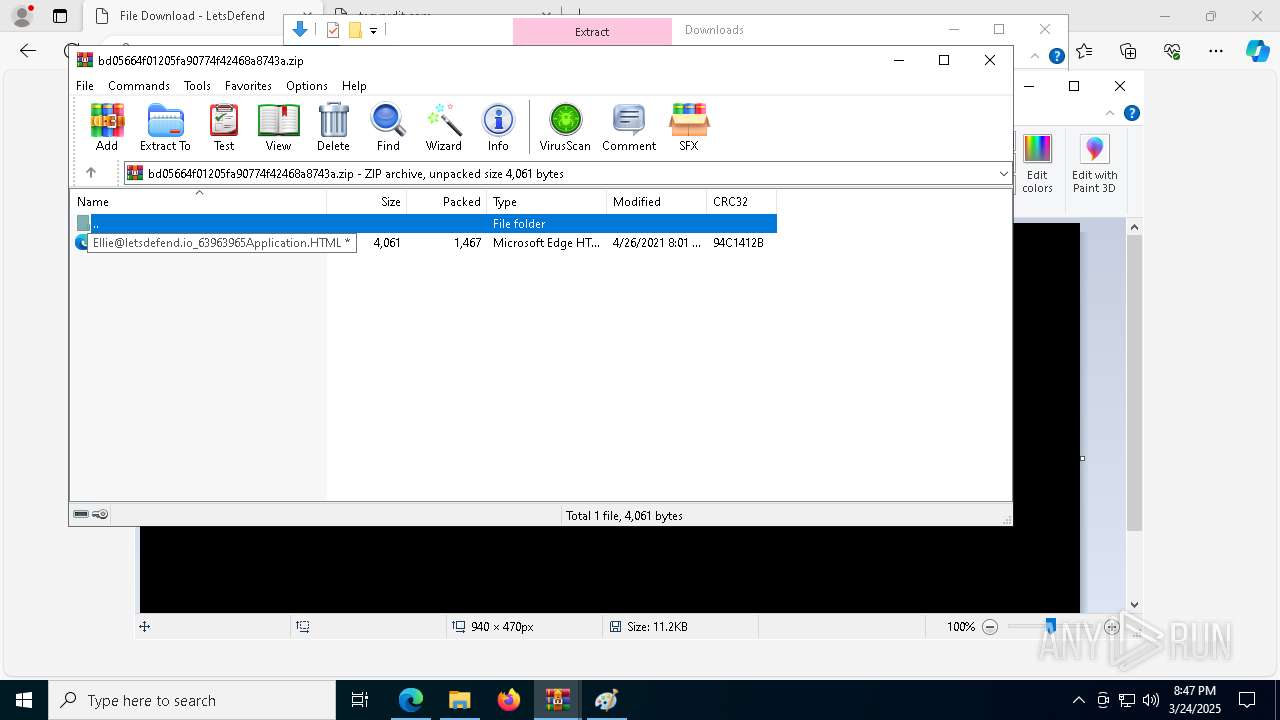The width and height of the screenshot is (1280, 720).
Task: Open Edge Favorites star icon
Action: click(x=1085, y=51)
